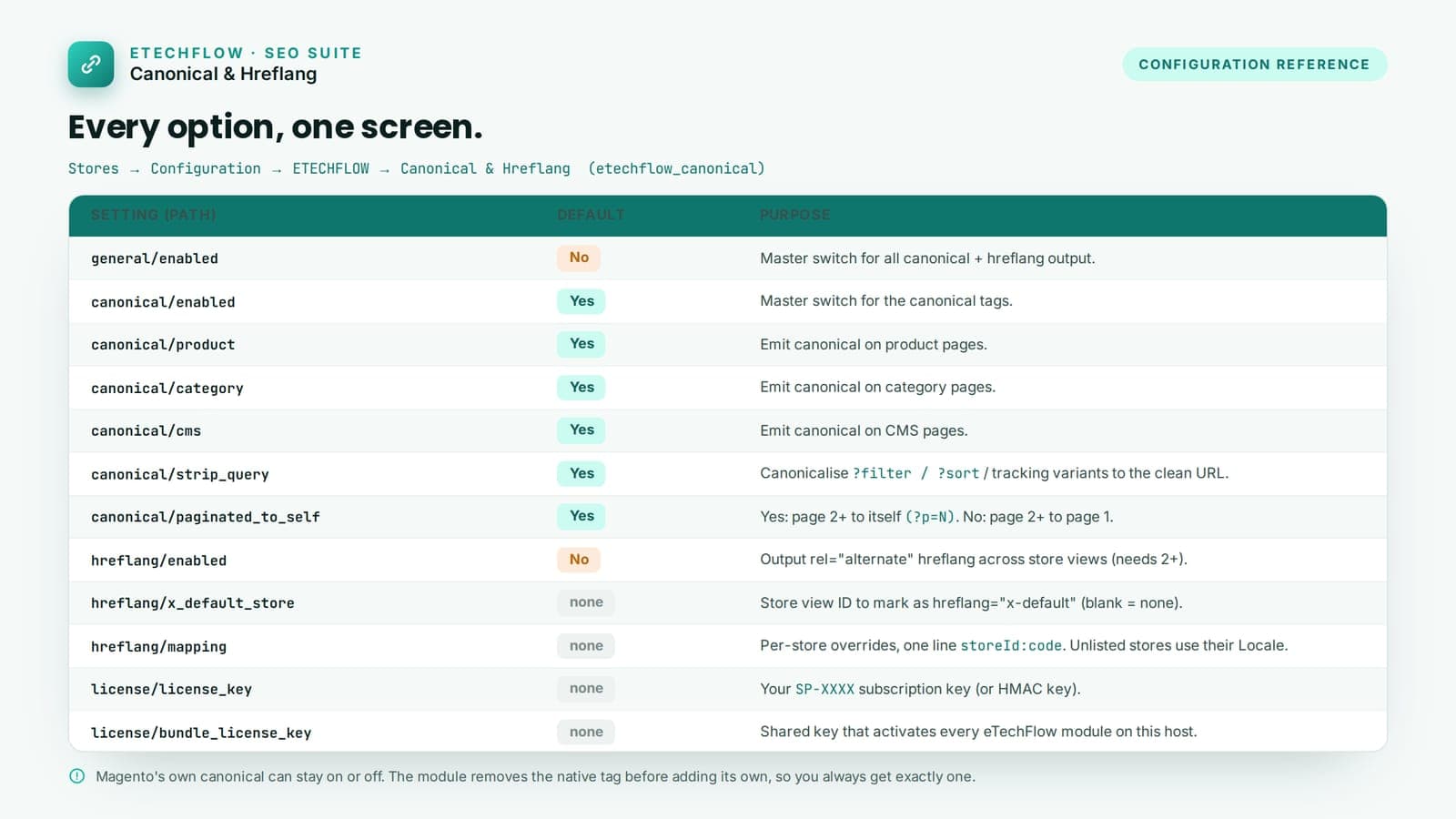Click the Yes badge for canonical/product
The width and height of the screenshot is (1456, 819).
tap(581, 344)
